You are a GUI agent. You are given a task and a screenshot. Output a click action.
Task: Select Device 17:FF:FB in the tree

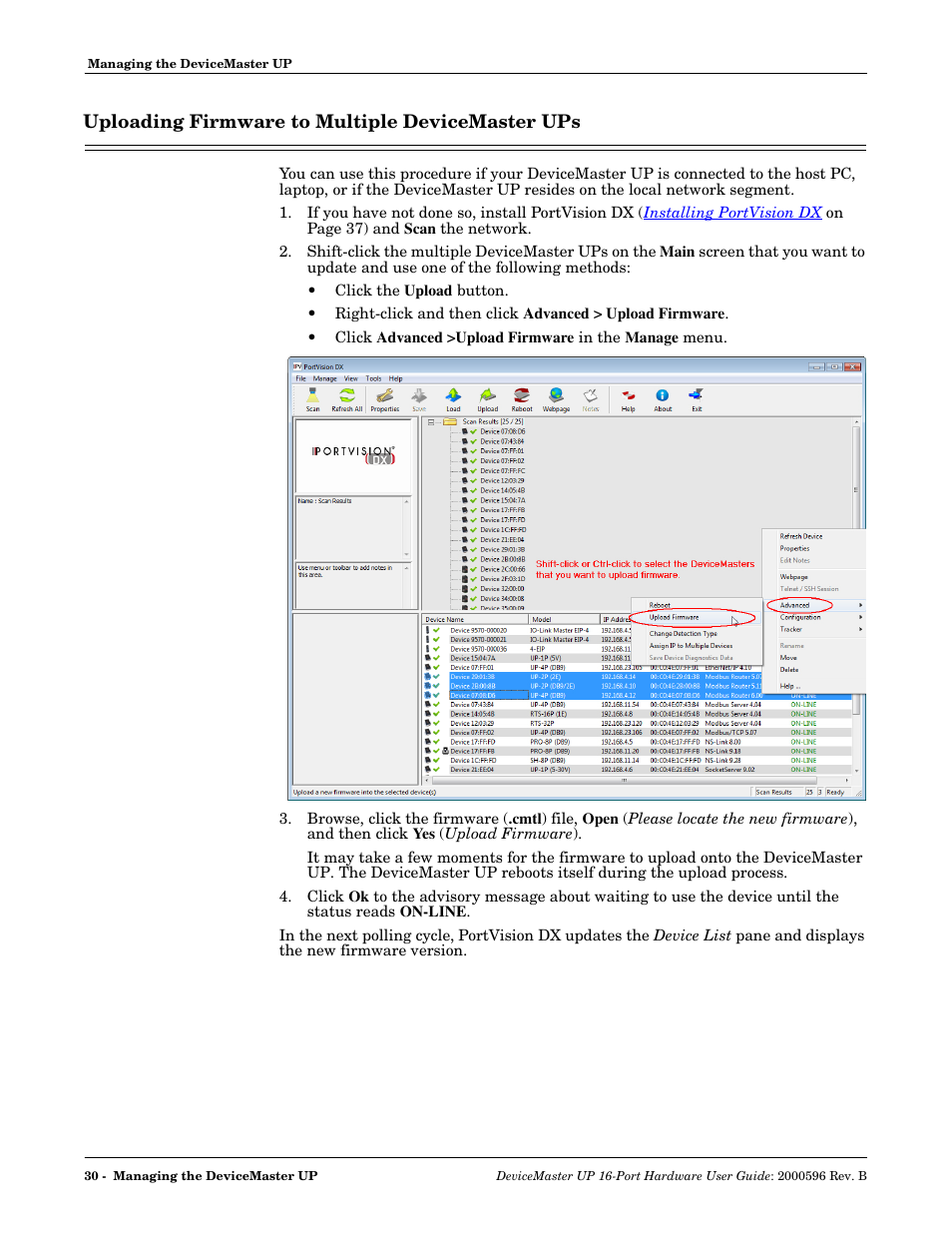502,510
